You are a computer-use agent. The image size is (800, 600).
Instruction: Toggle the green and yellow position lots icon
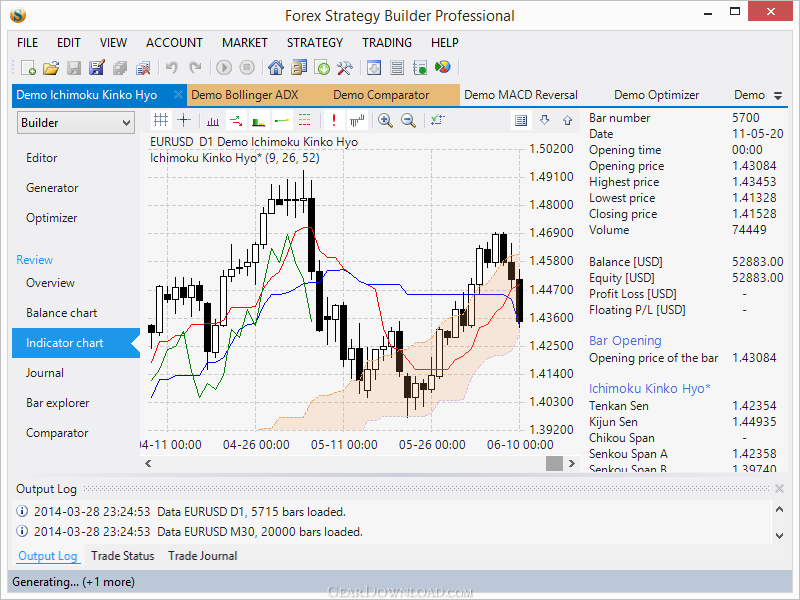pos(259,121)
